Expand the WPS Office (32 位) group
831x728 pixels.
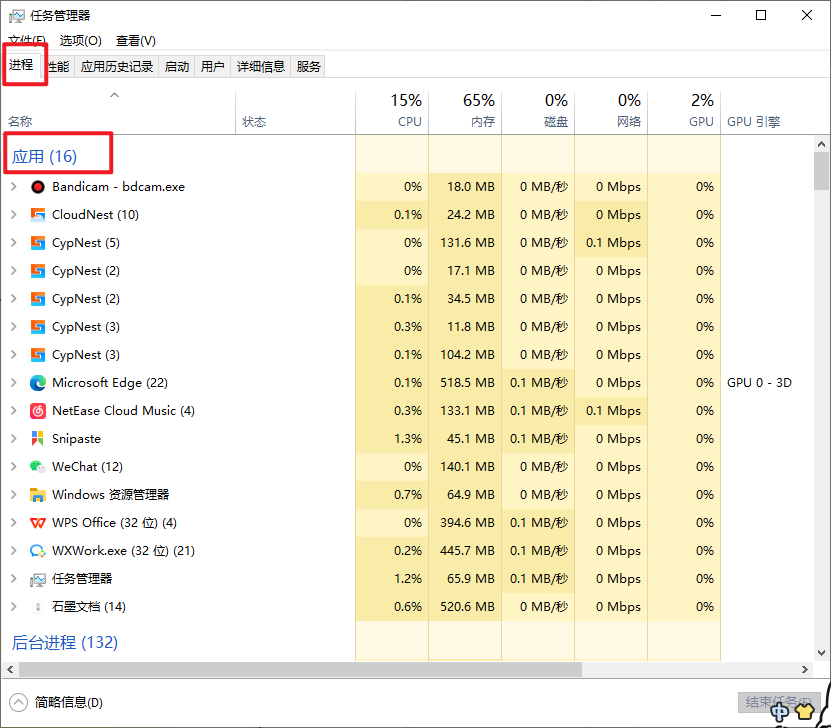(14, 522)
